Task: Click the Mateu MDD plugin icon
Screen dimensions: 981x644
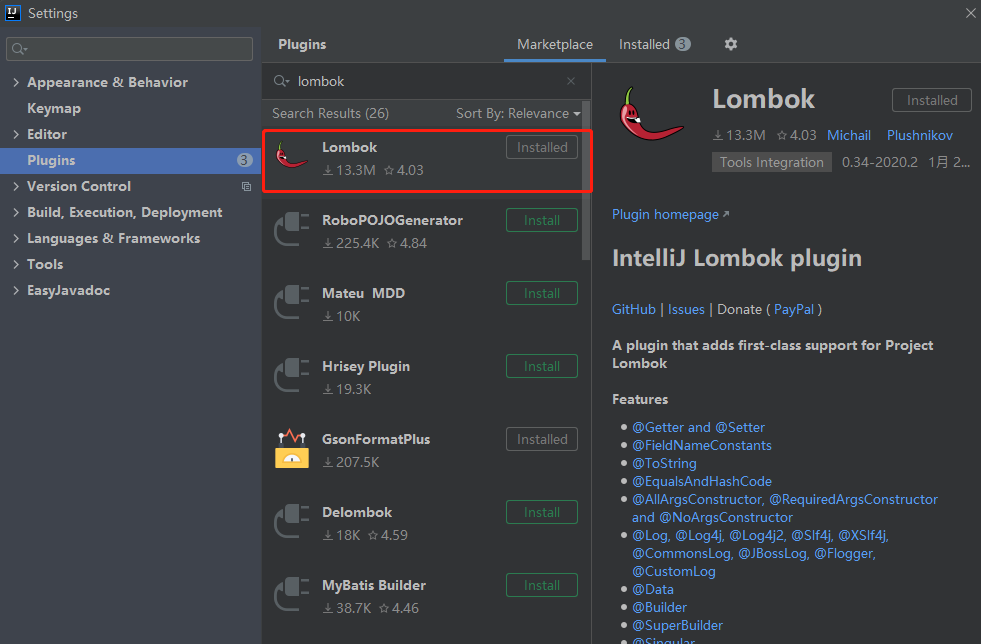Action: 292,303
